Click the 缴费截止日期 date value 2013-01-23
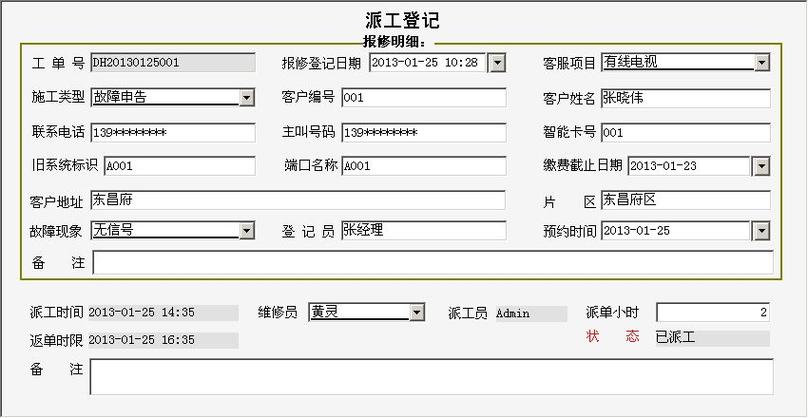The image size is (808, 418). pos(691,166)
